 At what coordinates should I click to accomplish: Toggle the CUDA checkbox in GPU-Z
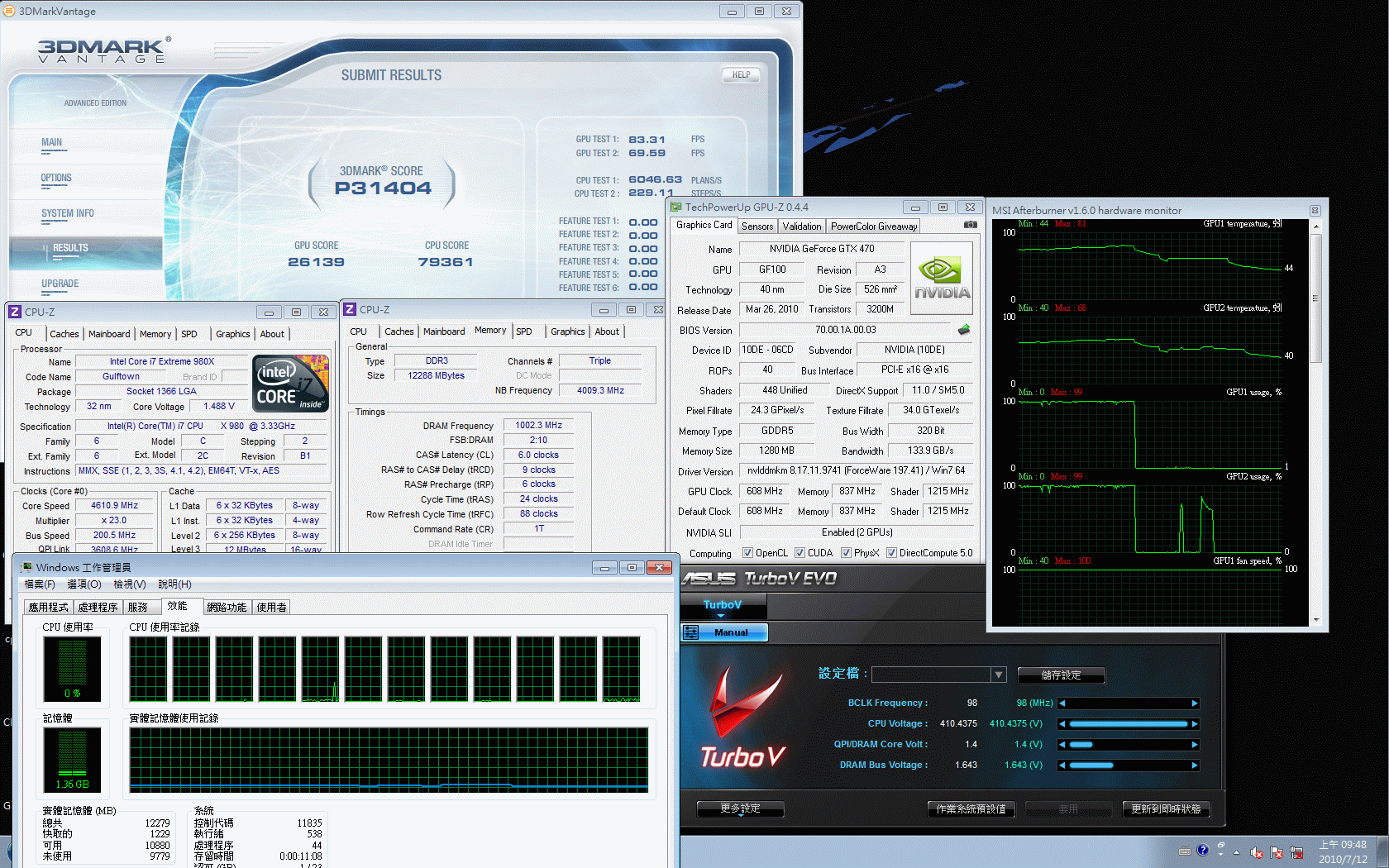point(800,553)
